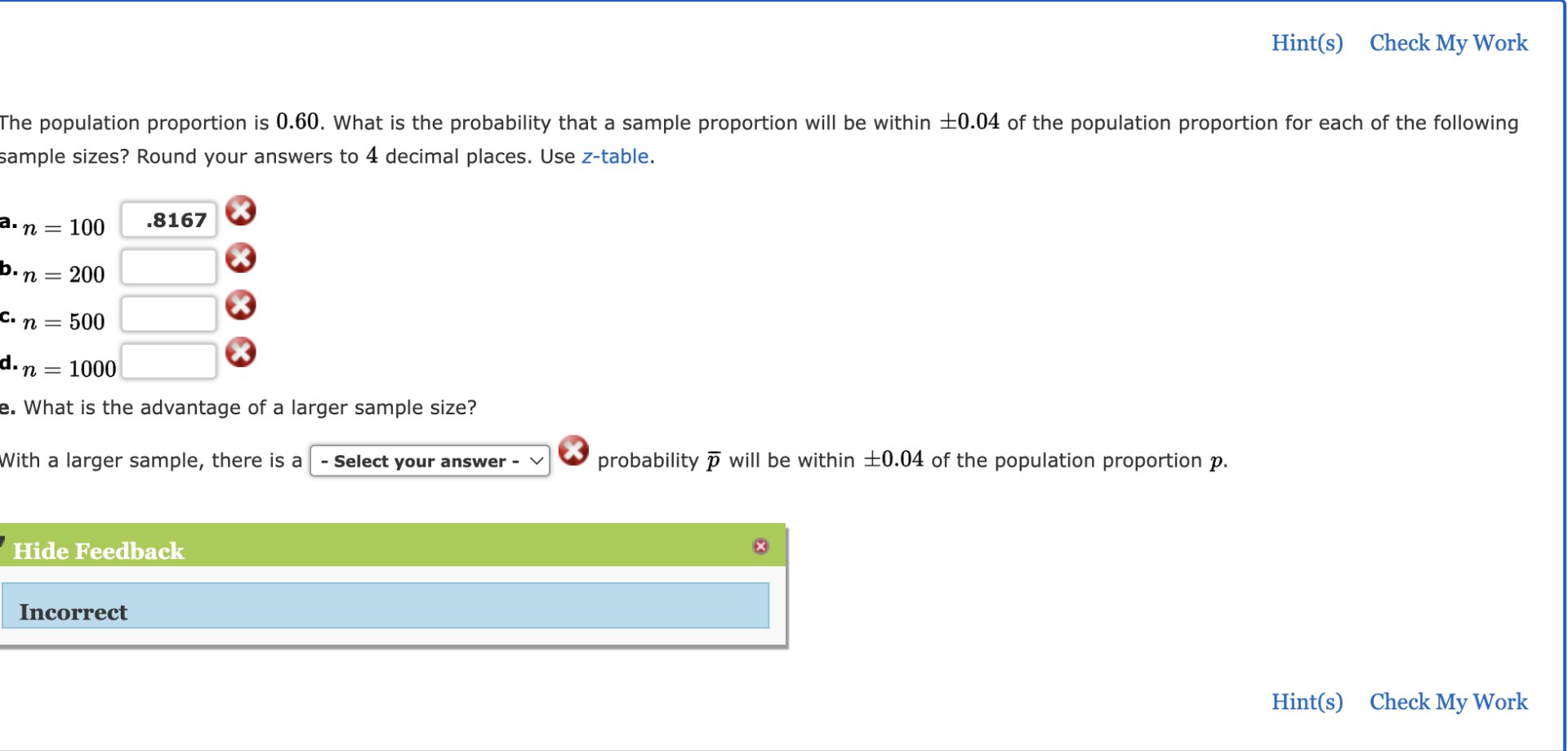Click the dropdown chevron next to Select your answer
This screenshot has width=1568, height=751.
pos(535,461)
